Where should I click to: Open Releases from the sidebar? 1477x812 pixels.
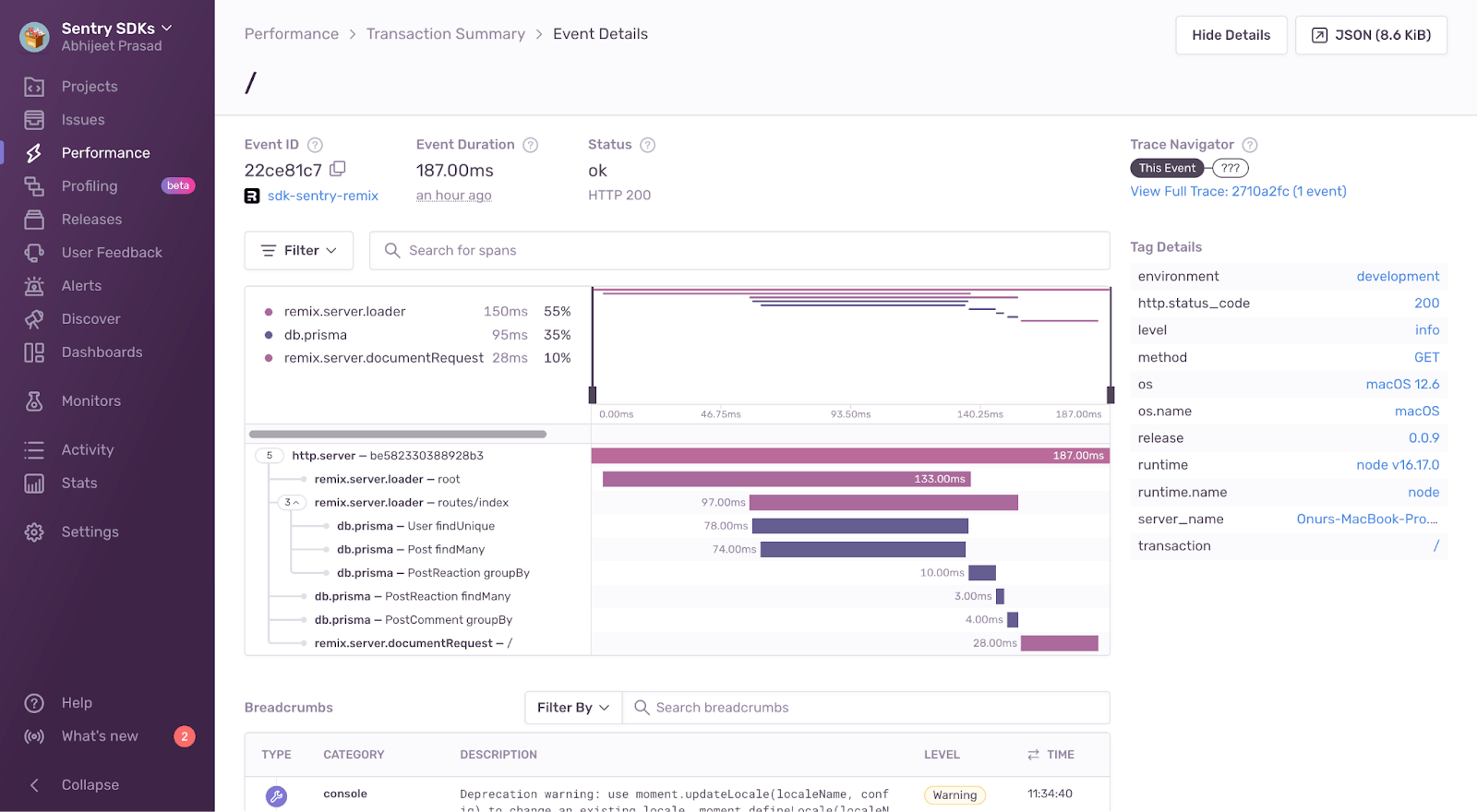[x=91, y=220]
